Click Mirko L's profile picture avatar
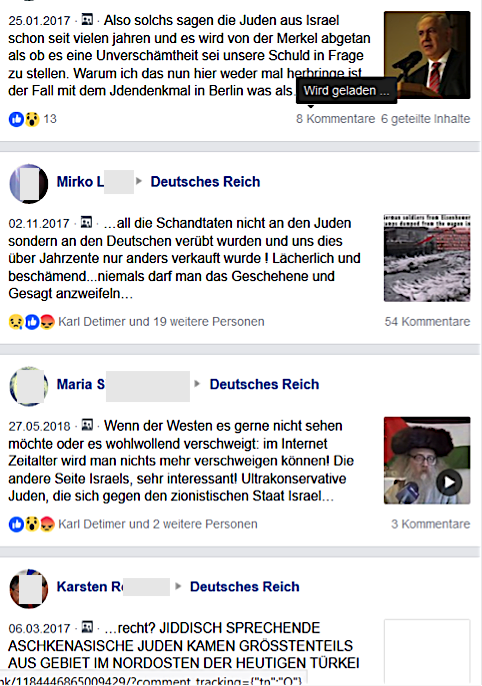Image resolution: width=482 pixels, height=686 pixels. pyautogui.click(x=29, y=184)
